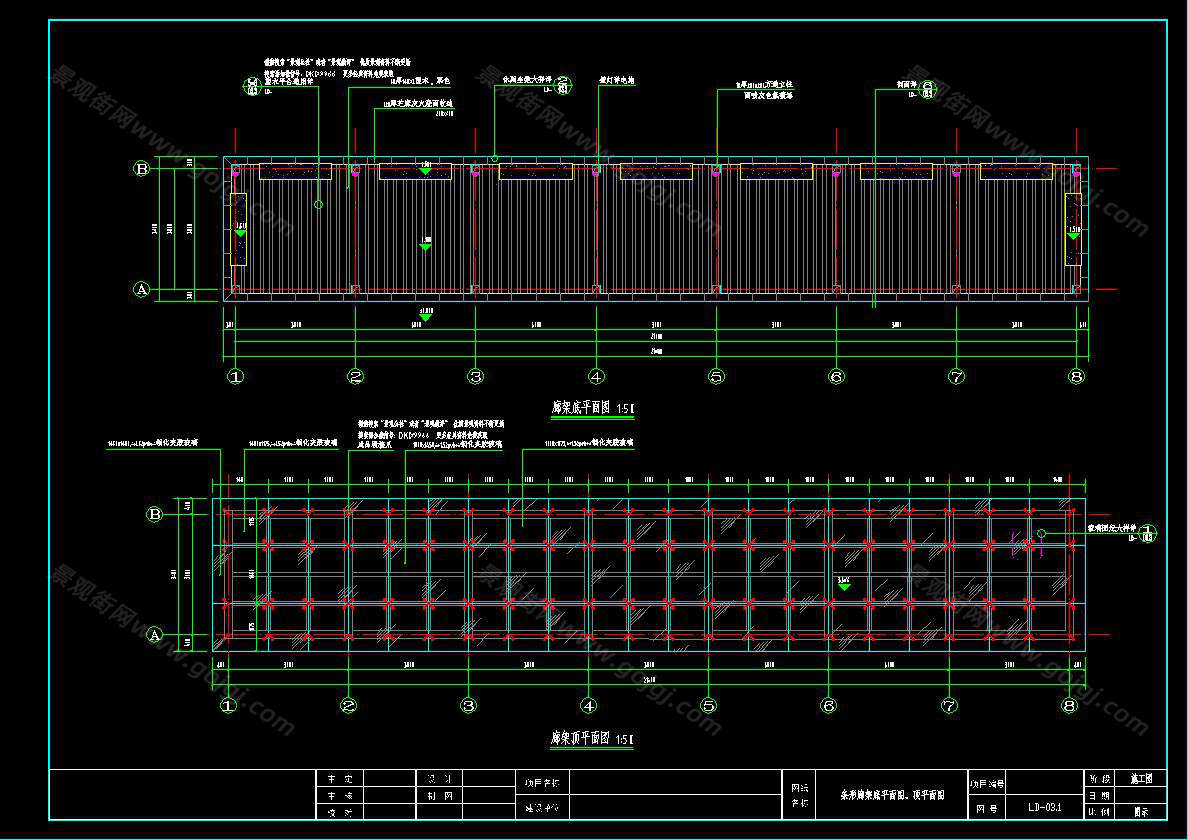Select the yellow bench rectangle at upper plan's left end
1188x840 pixels.
click(x=239, y=229)
